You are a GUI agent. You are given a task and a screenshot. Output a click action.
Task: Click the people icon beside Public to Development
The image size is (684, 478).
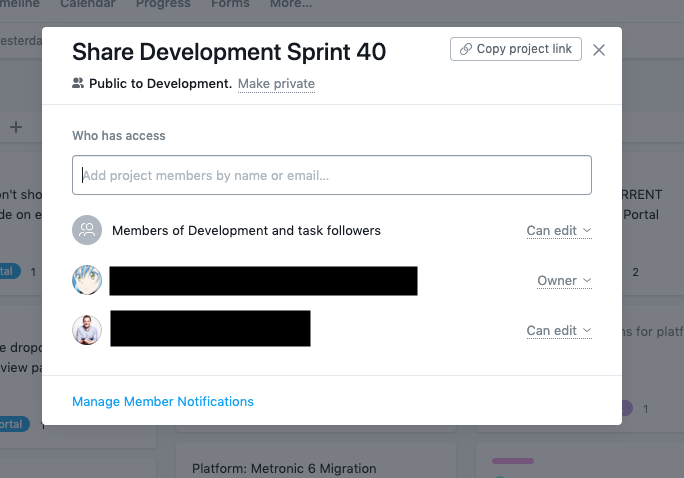78,84
